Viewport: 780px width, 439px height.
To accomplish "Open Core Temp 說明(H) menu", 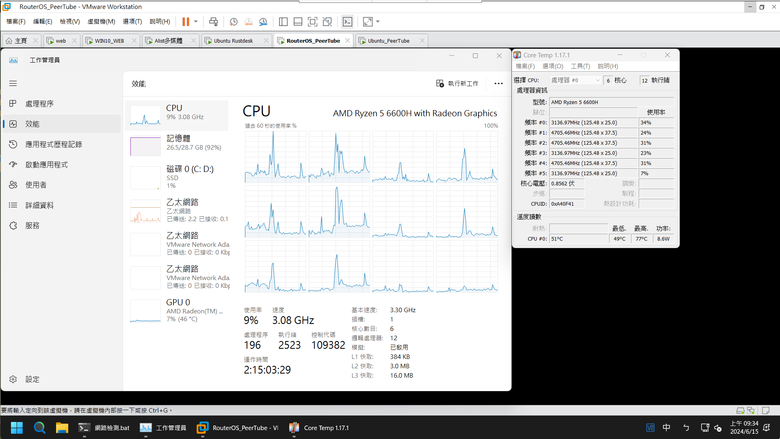I will 608,66.
